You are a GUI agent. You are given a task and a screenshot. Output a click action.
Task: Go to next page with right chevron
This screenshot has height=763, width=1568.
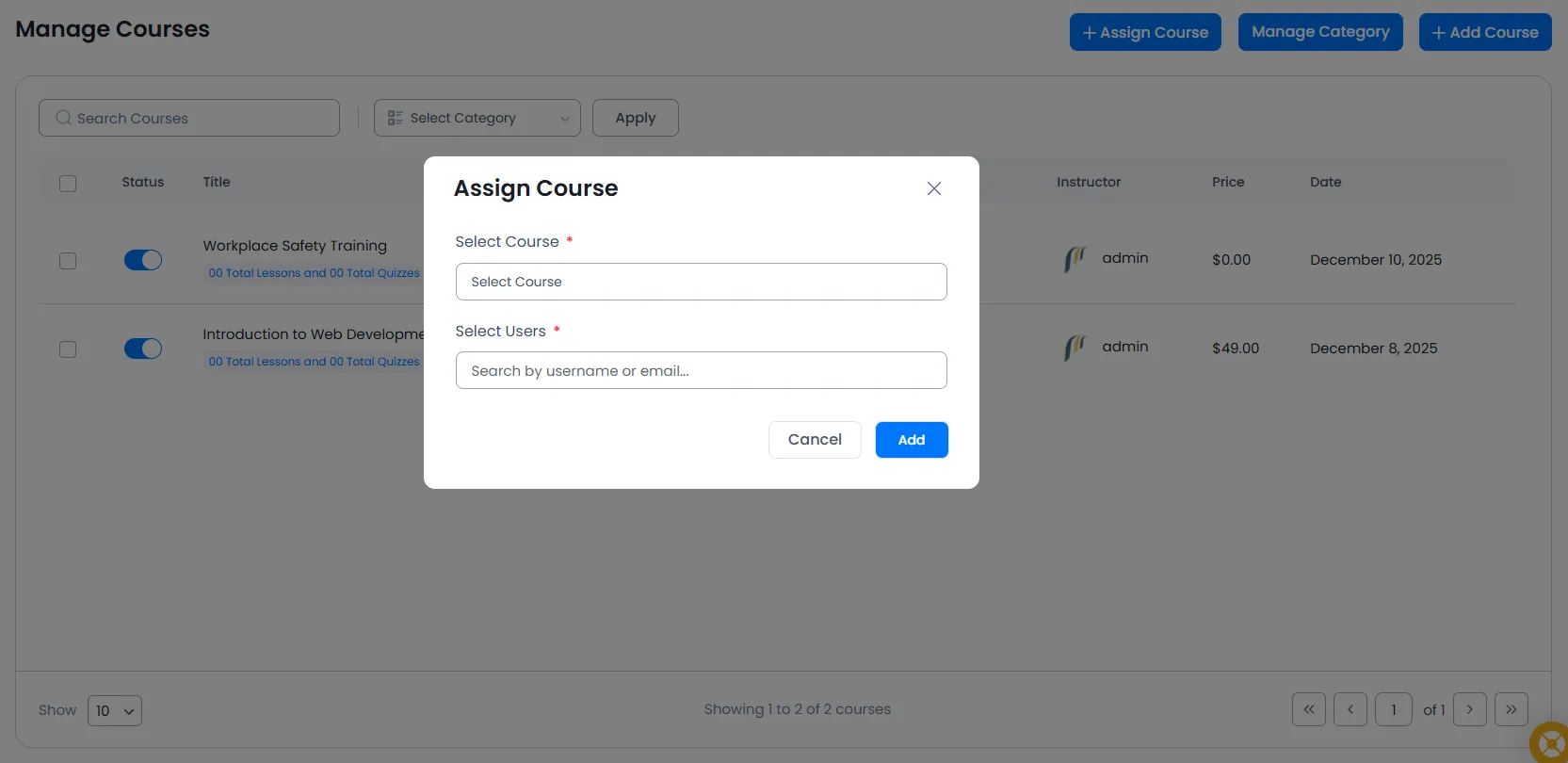pyautogui.click(x=1469, y=709)
